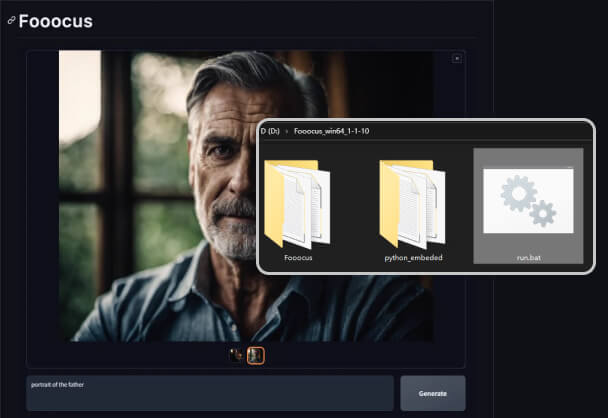Close the image preview using top-right X

coord(457,58)
